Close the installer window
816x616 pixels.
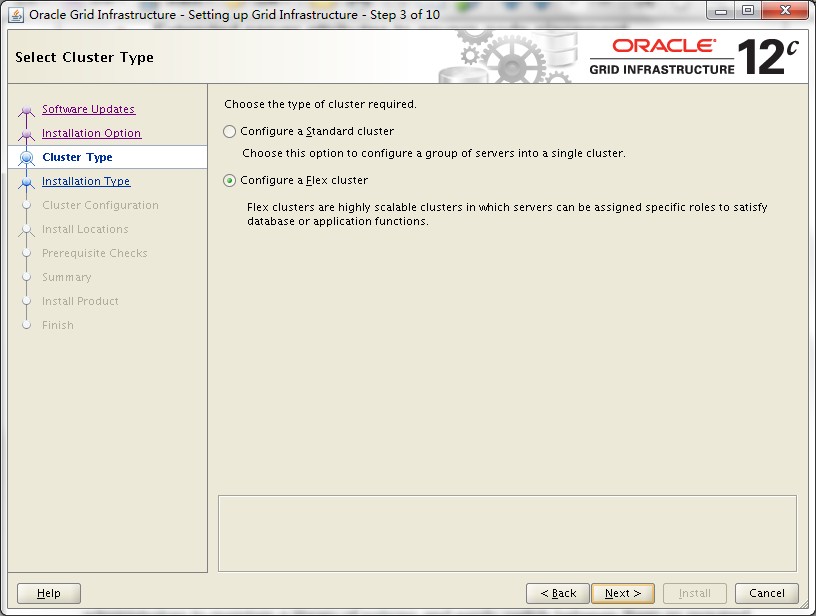[x=785, y=11]
